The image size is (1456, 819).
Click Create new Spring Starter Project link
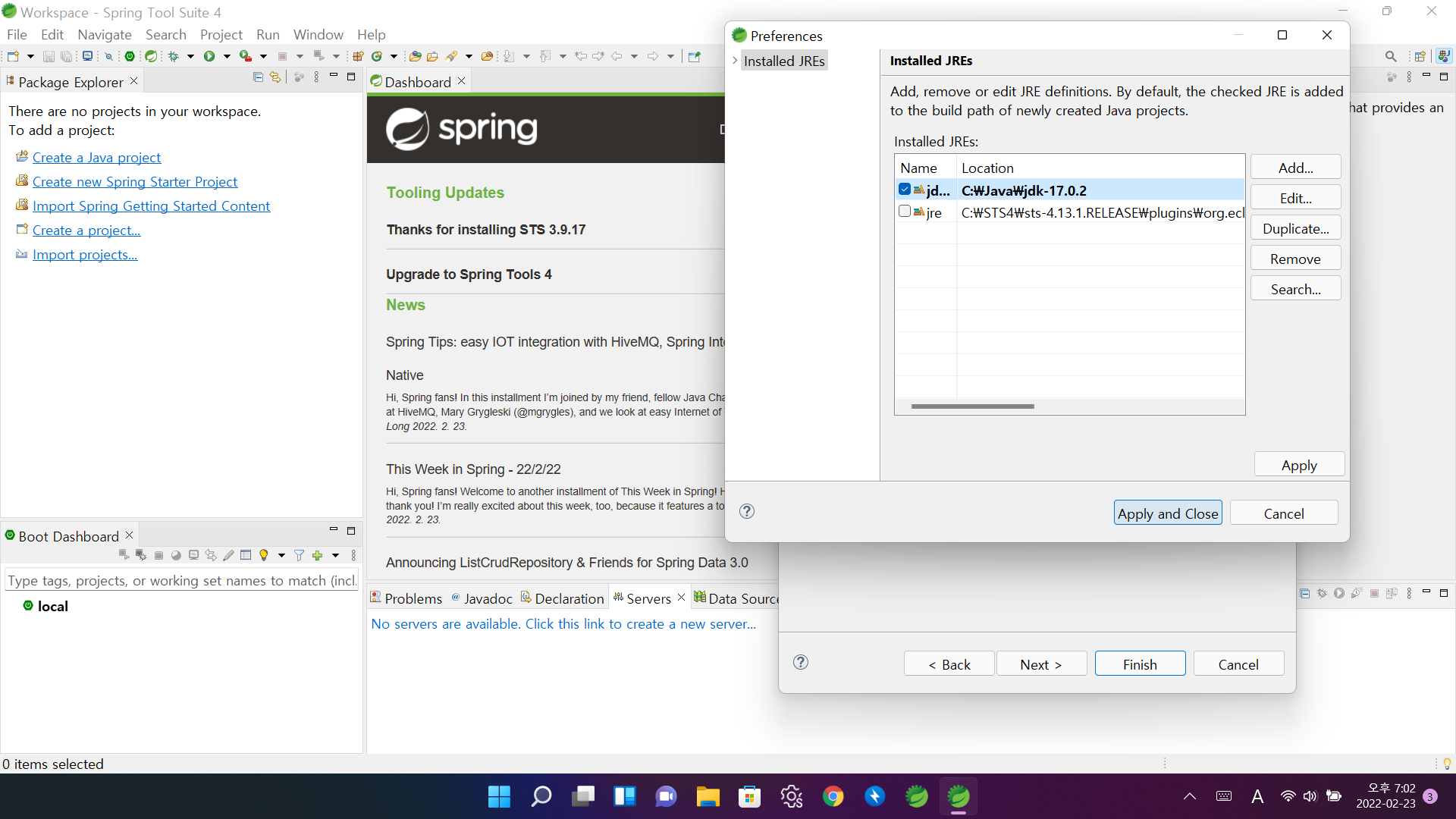point(134,181)
